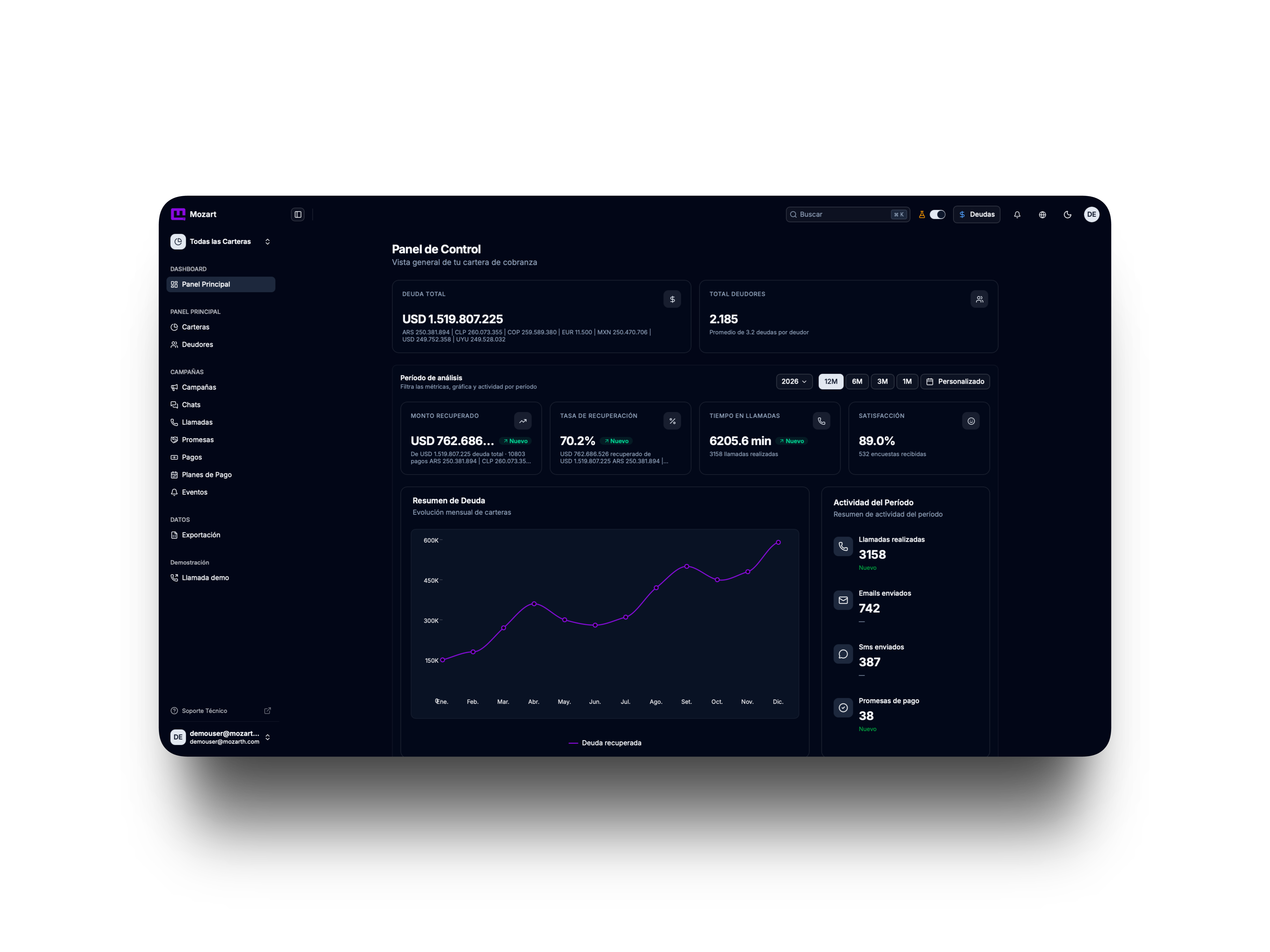Start Llamada demo from sidebar
Viewport: 1270px width, 952px height.
tap(221, 578)
